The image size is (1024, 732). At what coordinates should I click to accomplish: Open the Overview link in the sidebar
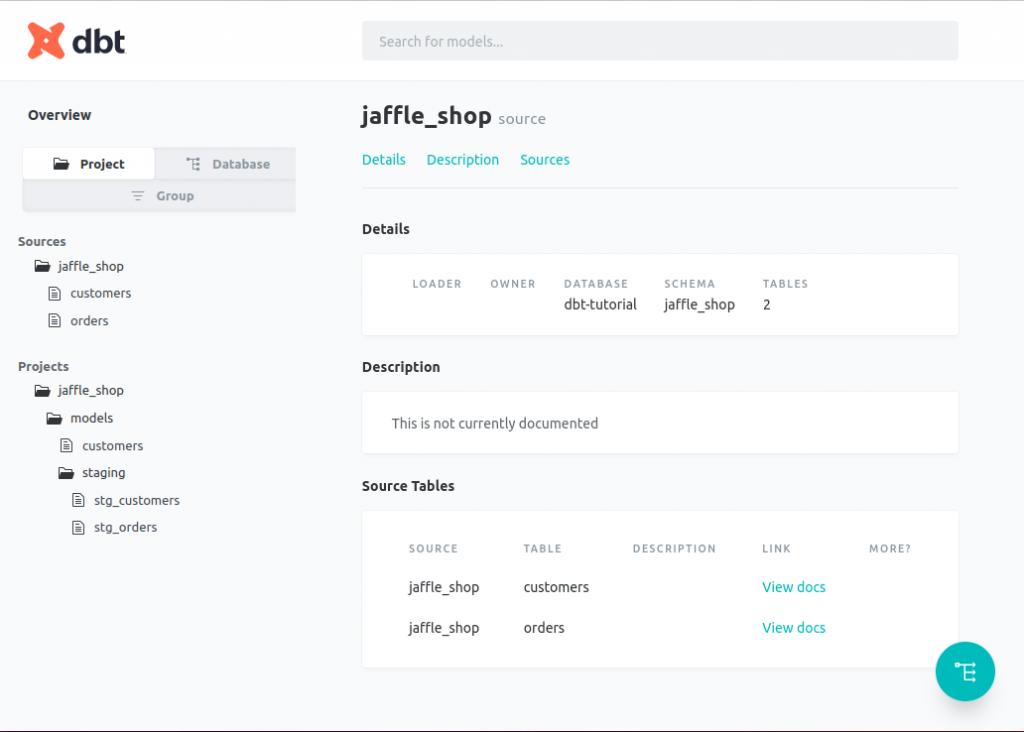59,115
